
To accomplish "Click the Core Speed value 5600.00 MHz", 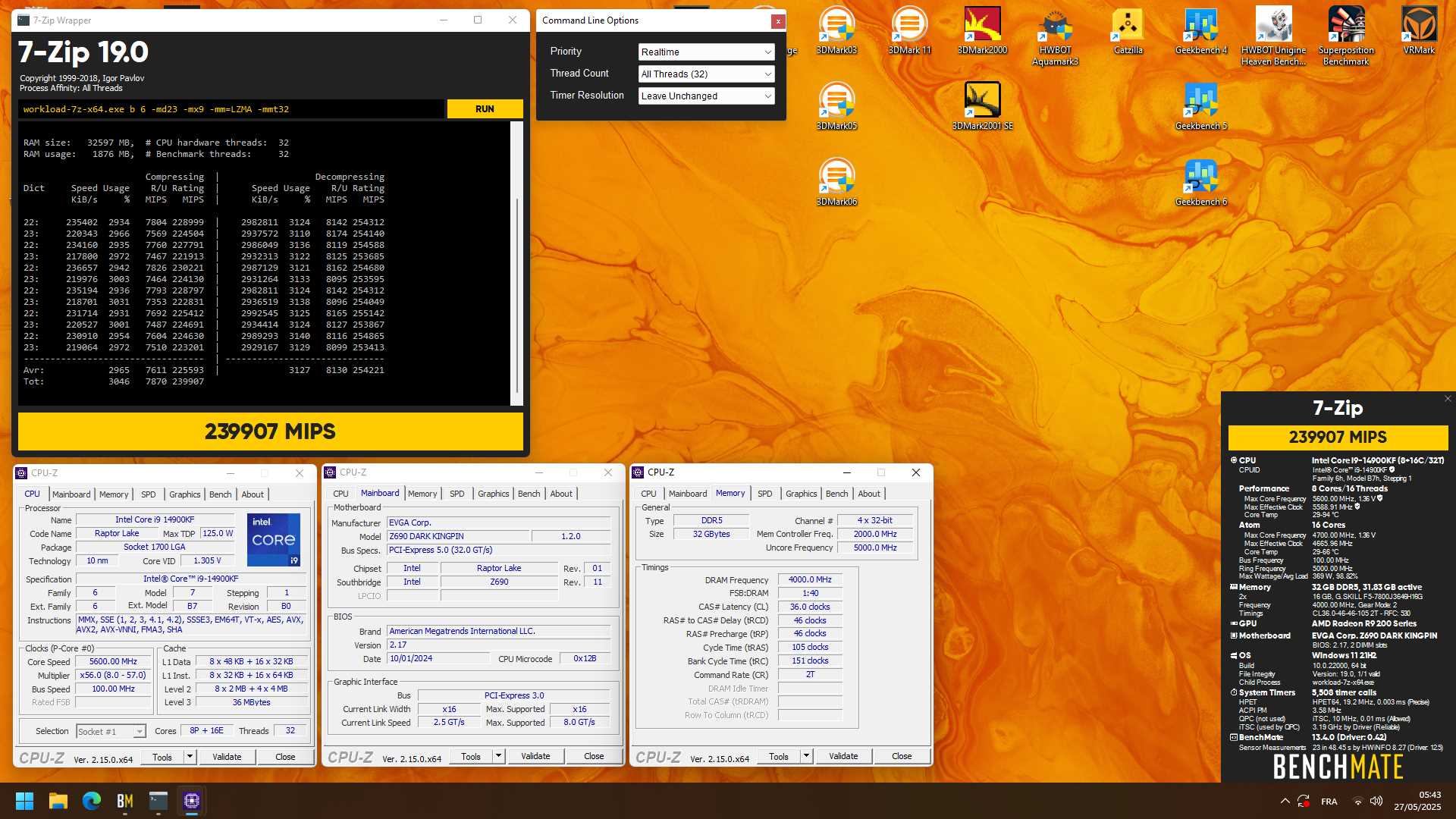I will 114,662.
